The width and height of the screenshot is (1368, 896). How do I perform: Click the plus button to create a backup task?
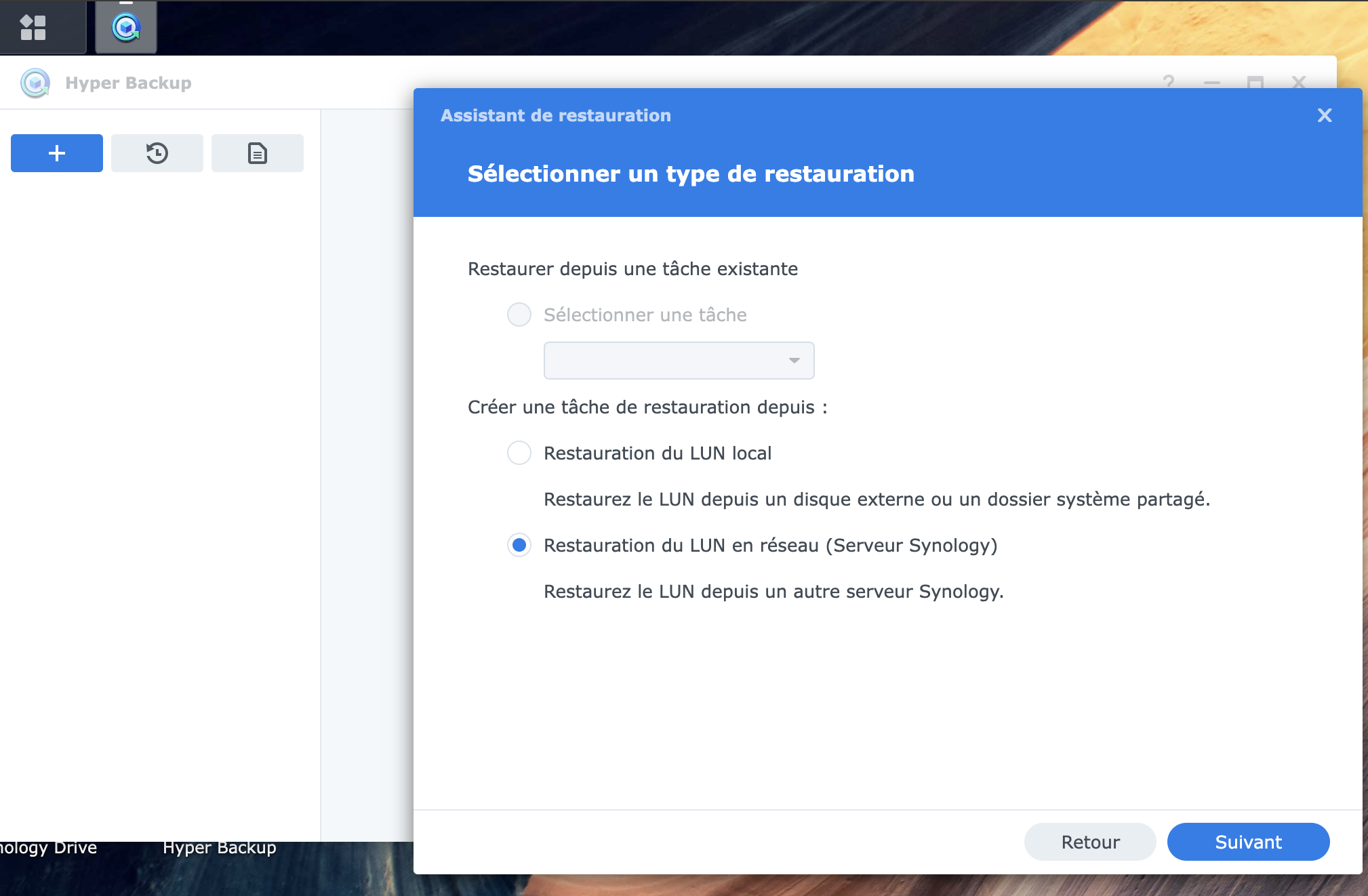[57, 153]
